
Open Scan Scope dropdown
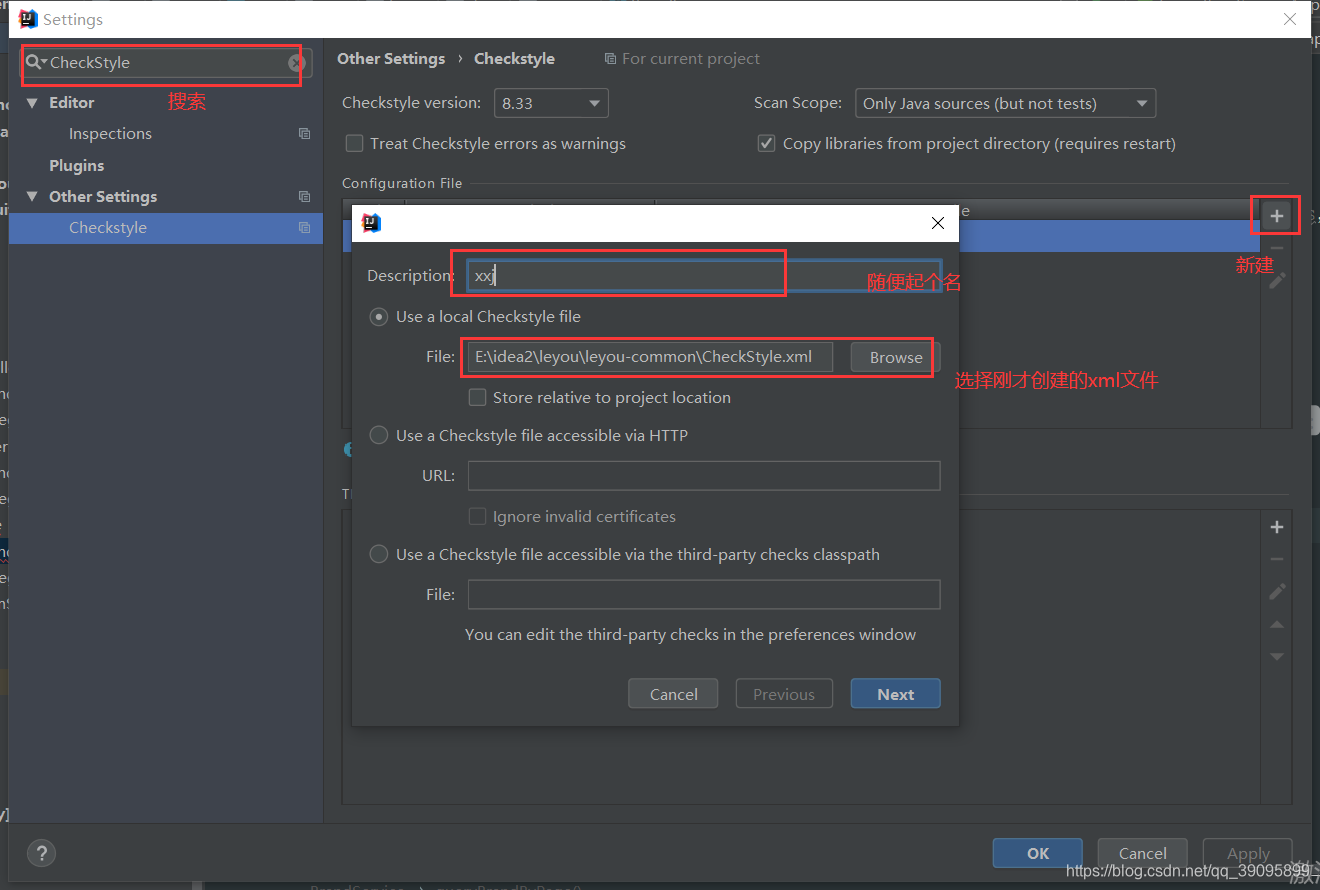point(1005,103)
